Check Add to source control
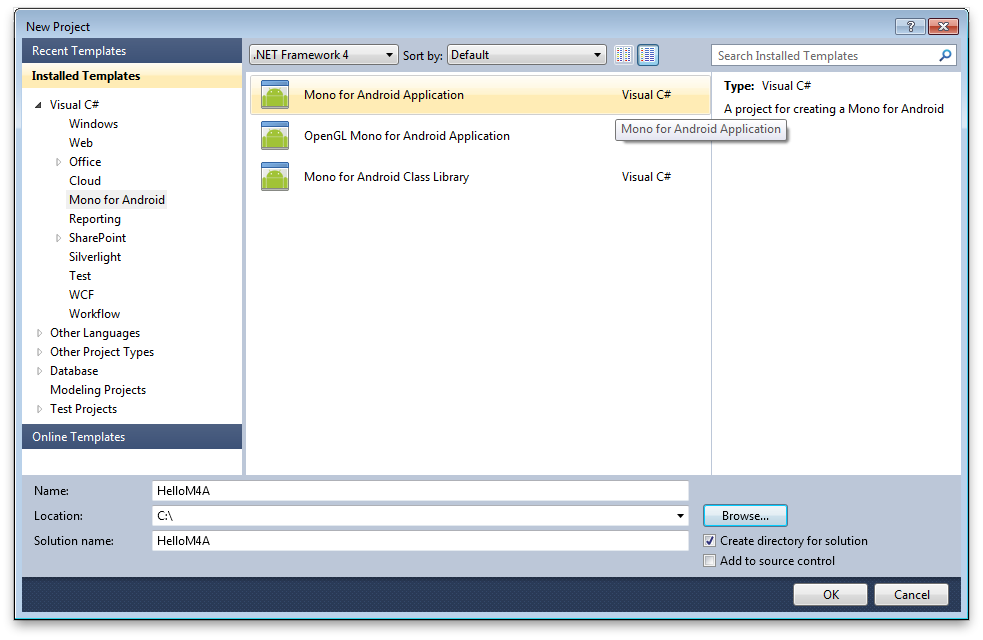983x640 pixels. point(710,561)
